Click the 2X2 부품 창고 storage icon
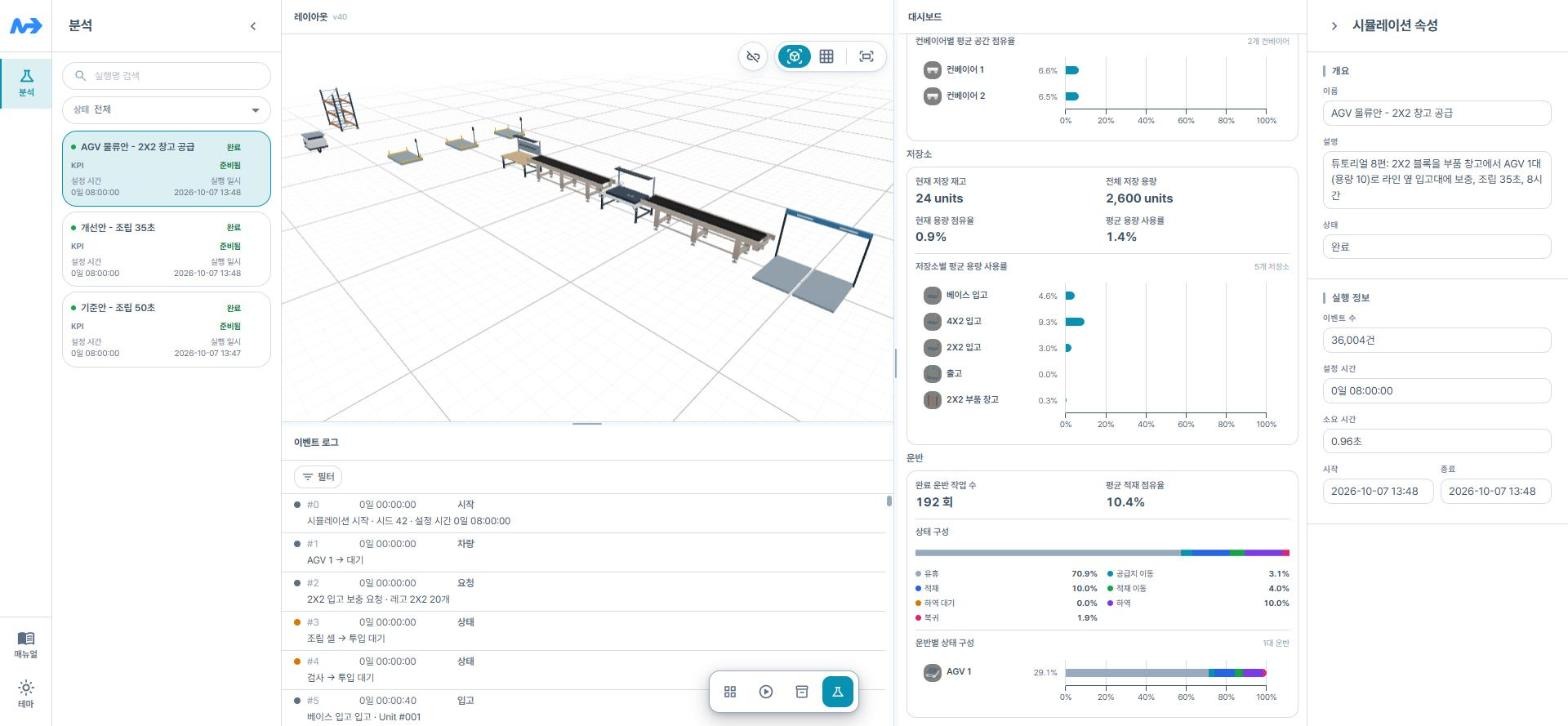Viewport: 1568px width, 726px height. point(932,399)
